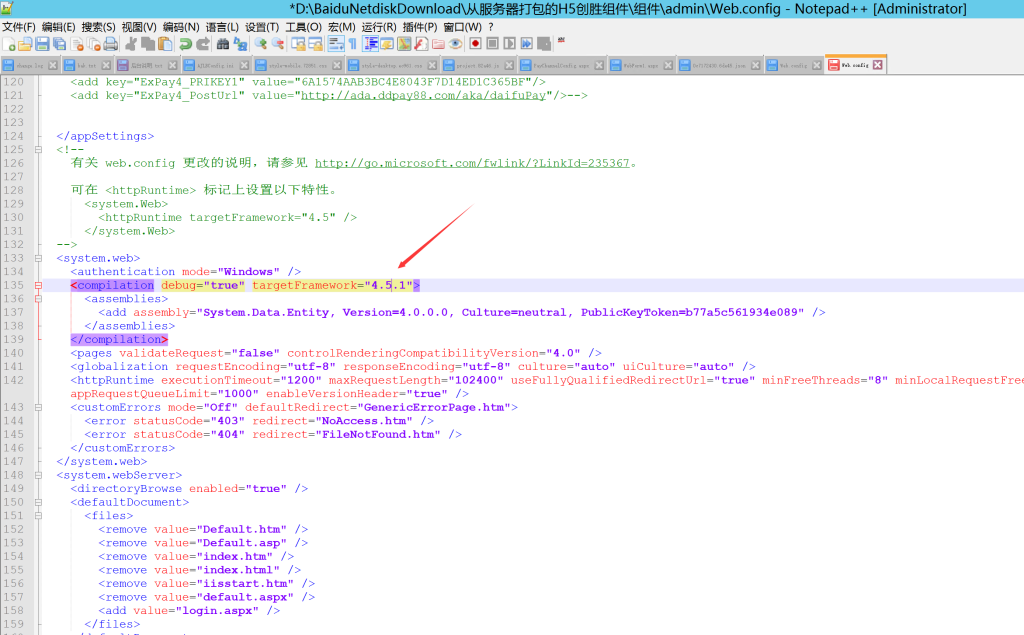Click the Print toolbar icon

click(108, 43)
